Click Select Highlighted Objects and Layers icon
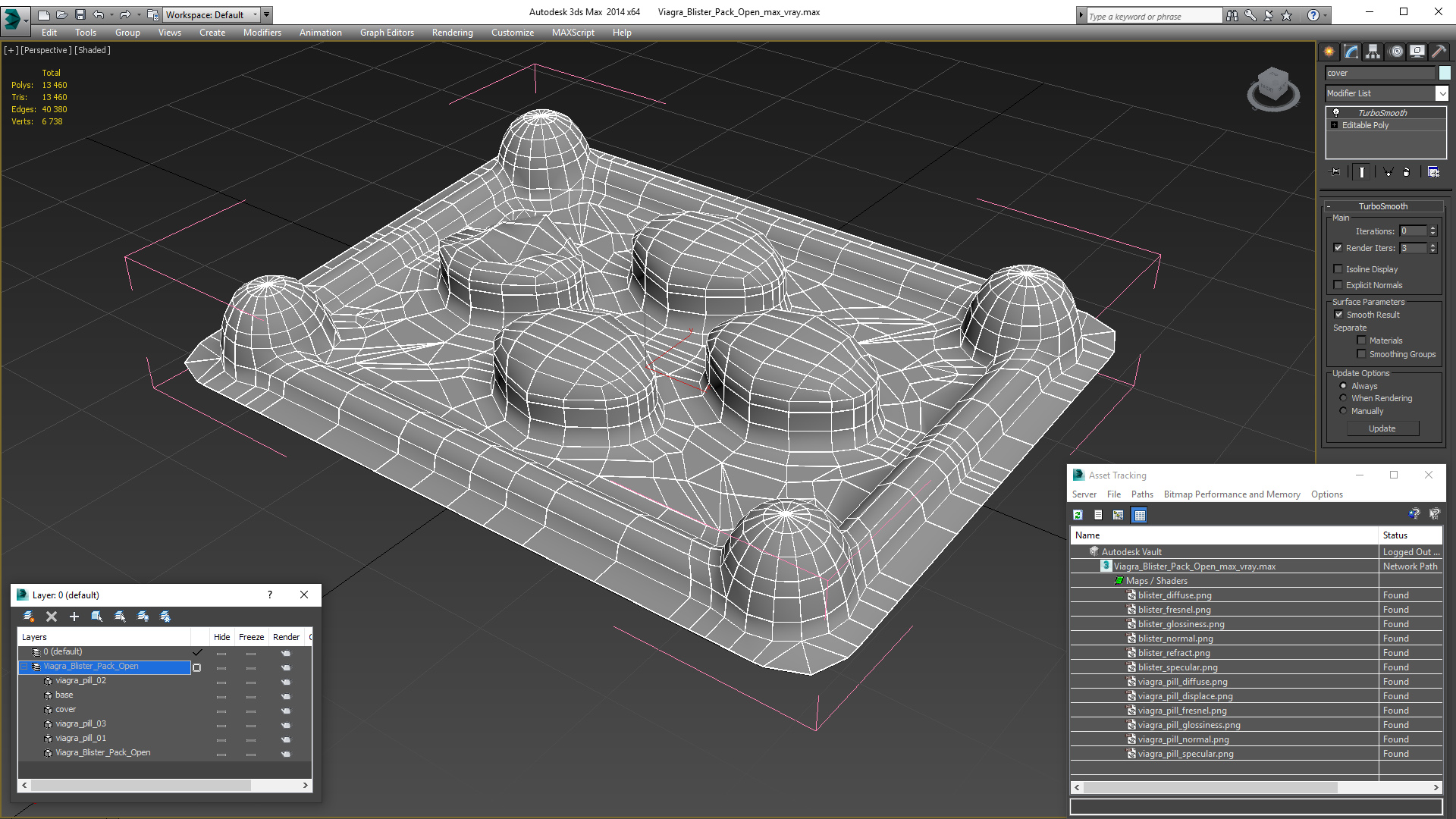This screenshot has width=1456, height=819. [97, 617]
